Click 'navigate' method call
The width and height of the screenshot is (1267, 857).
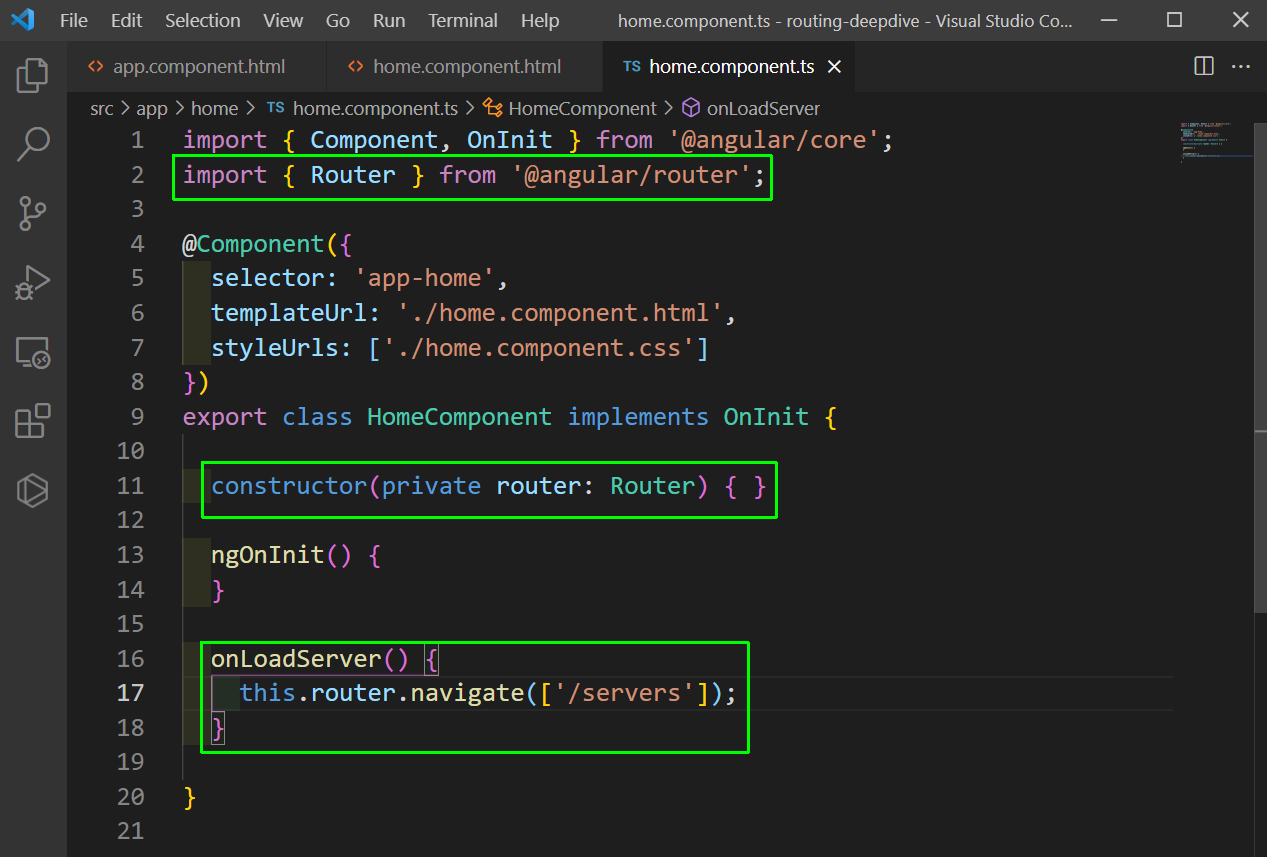point(468,693)
